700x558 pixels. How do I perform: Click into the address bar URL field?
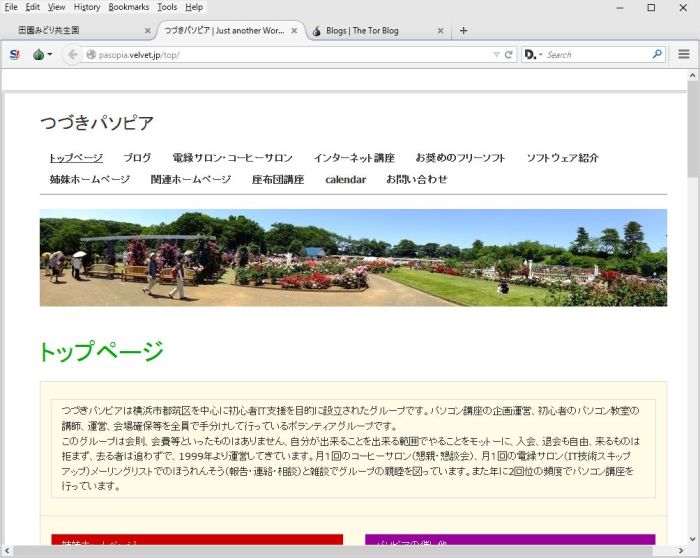pos(290,54)
